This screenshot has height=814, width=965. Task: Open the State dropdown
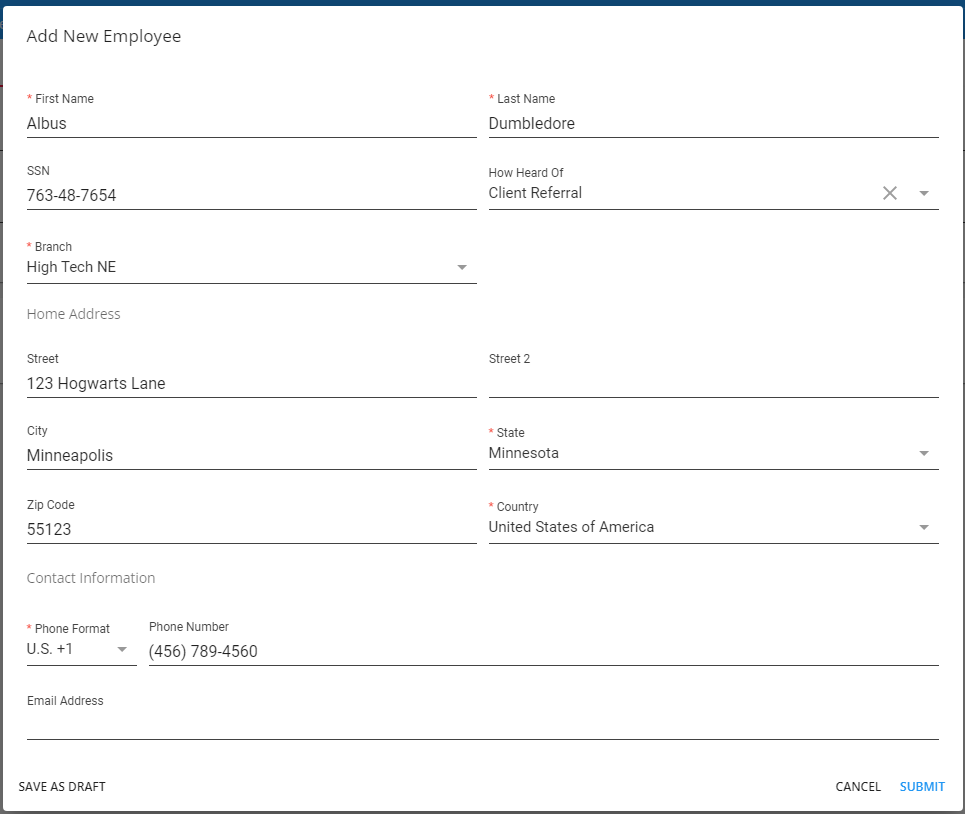[712, 453]
